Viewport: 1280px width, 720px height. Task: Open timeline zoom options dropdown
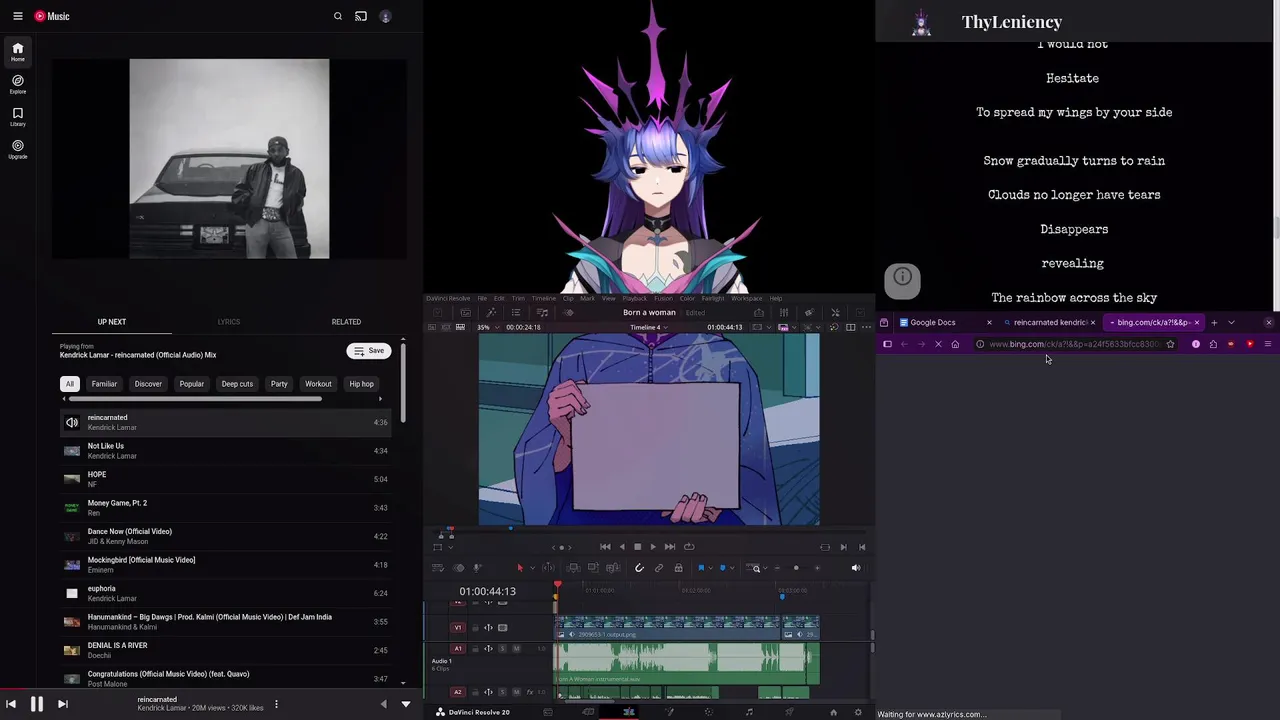click(766, 568)
